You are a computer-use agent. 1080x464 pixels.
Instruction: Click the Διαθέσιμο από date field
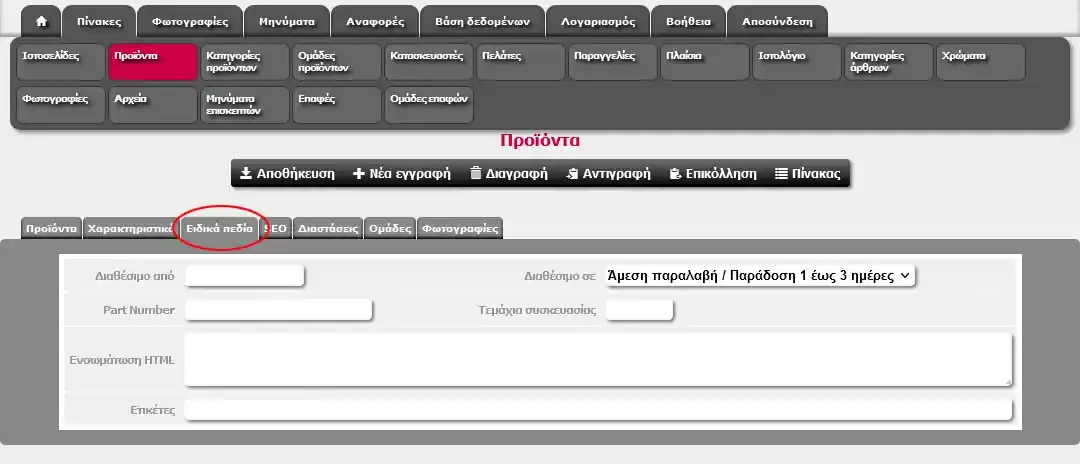(x=244, y=276)
